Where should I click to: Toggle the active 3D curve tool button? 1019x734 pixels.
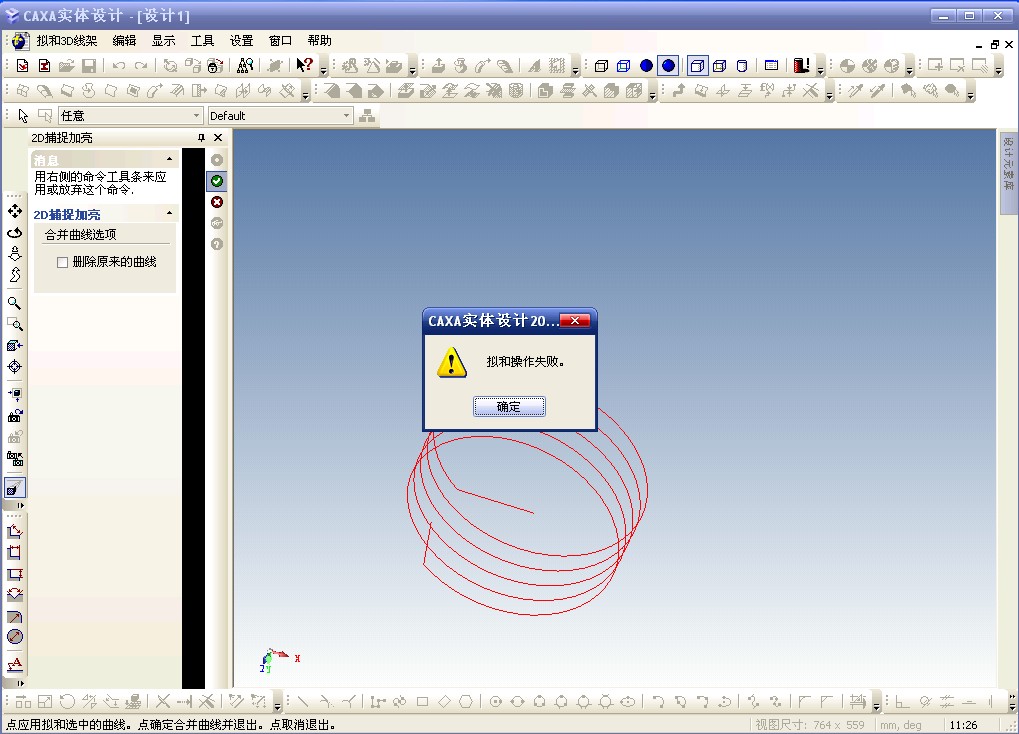tap(14, 488)
